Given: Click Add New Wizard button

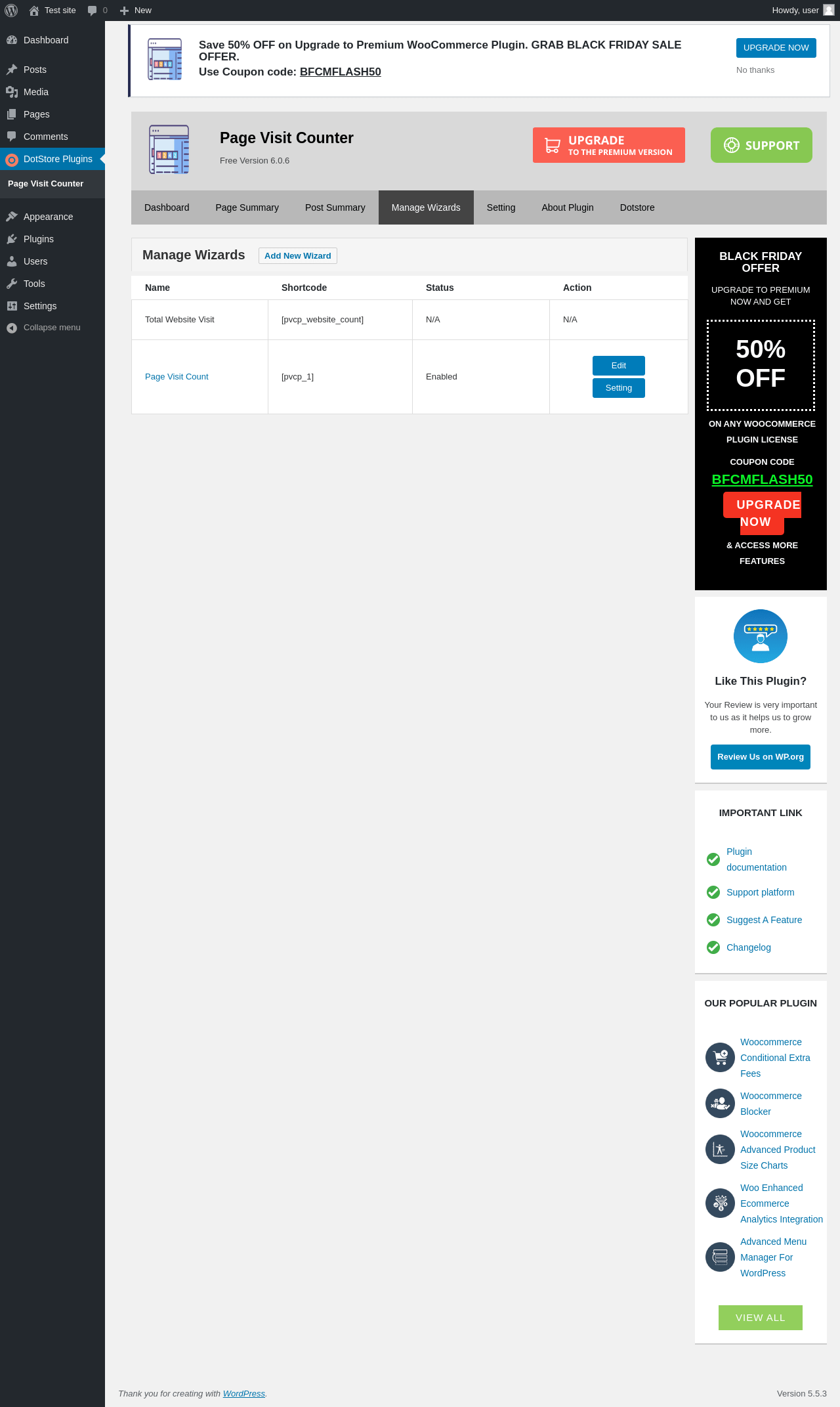Looking at the screenshot, I should point(298,256).
